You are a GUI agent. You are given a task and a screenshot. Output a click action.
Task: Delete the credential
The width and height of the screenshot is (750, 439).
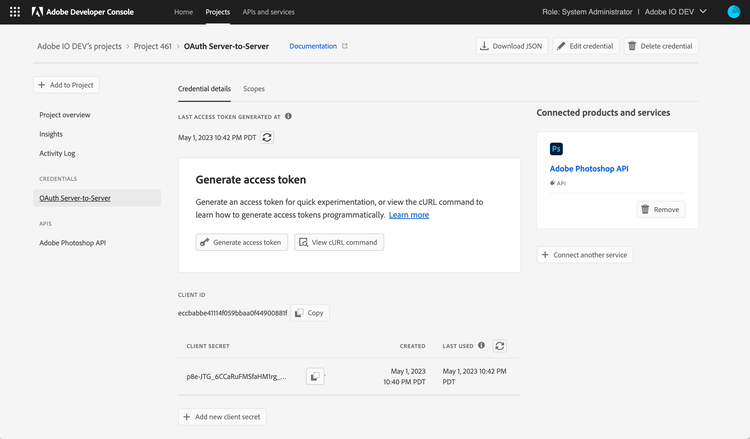(x=661, y=46)
